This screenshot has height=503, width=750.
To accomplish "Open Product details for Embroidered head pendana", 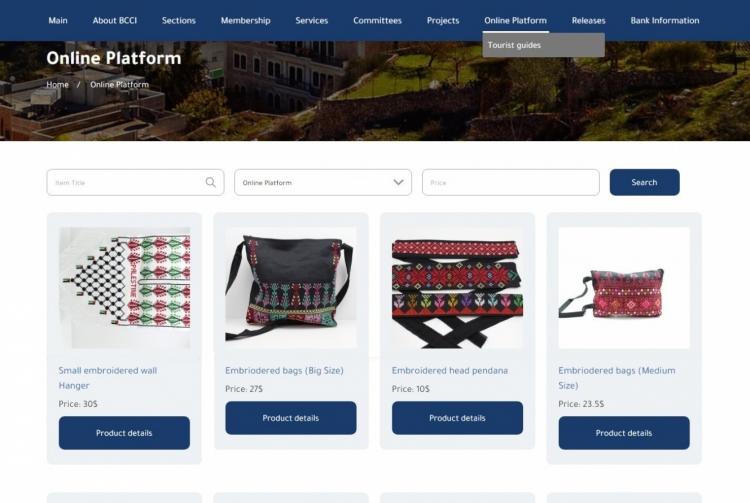I will [x=457, y=418].
